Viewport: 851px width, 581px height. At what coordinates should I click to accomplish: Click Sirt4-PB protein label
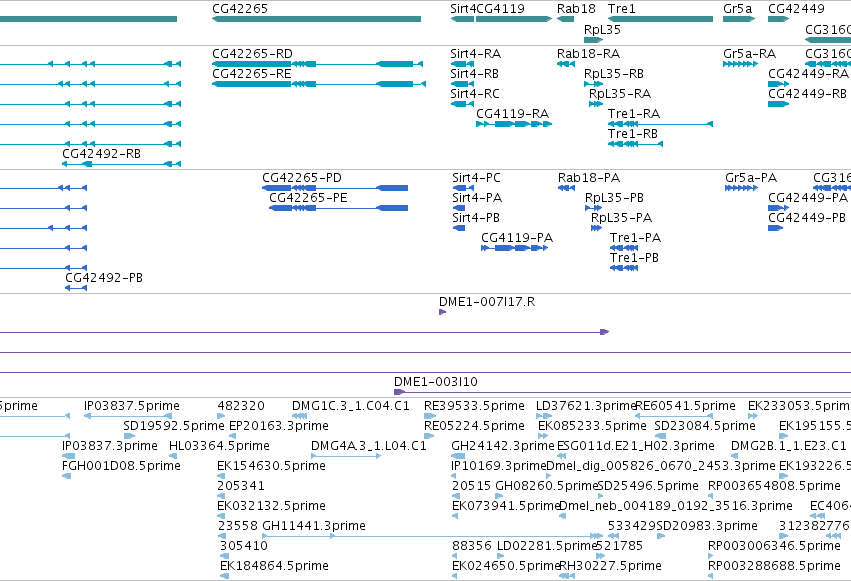(x=476, y=218)
